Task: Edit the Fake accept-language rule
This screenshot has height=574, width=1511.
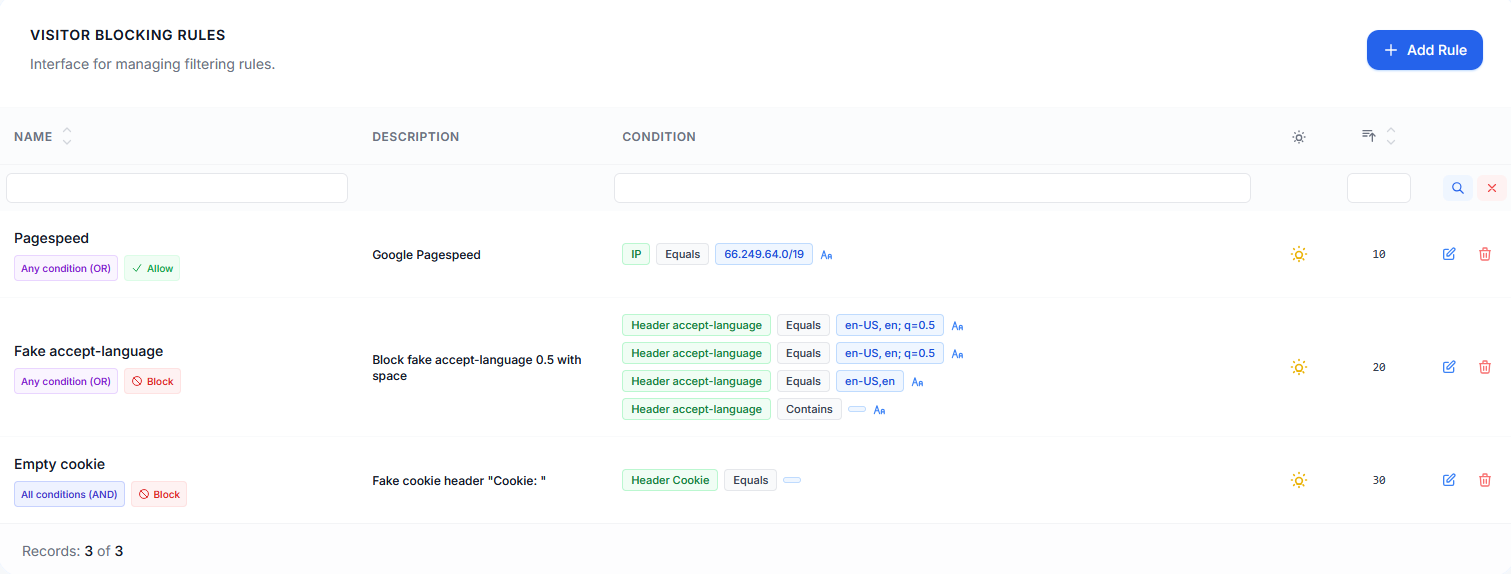Action: [1449, 367]
